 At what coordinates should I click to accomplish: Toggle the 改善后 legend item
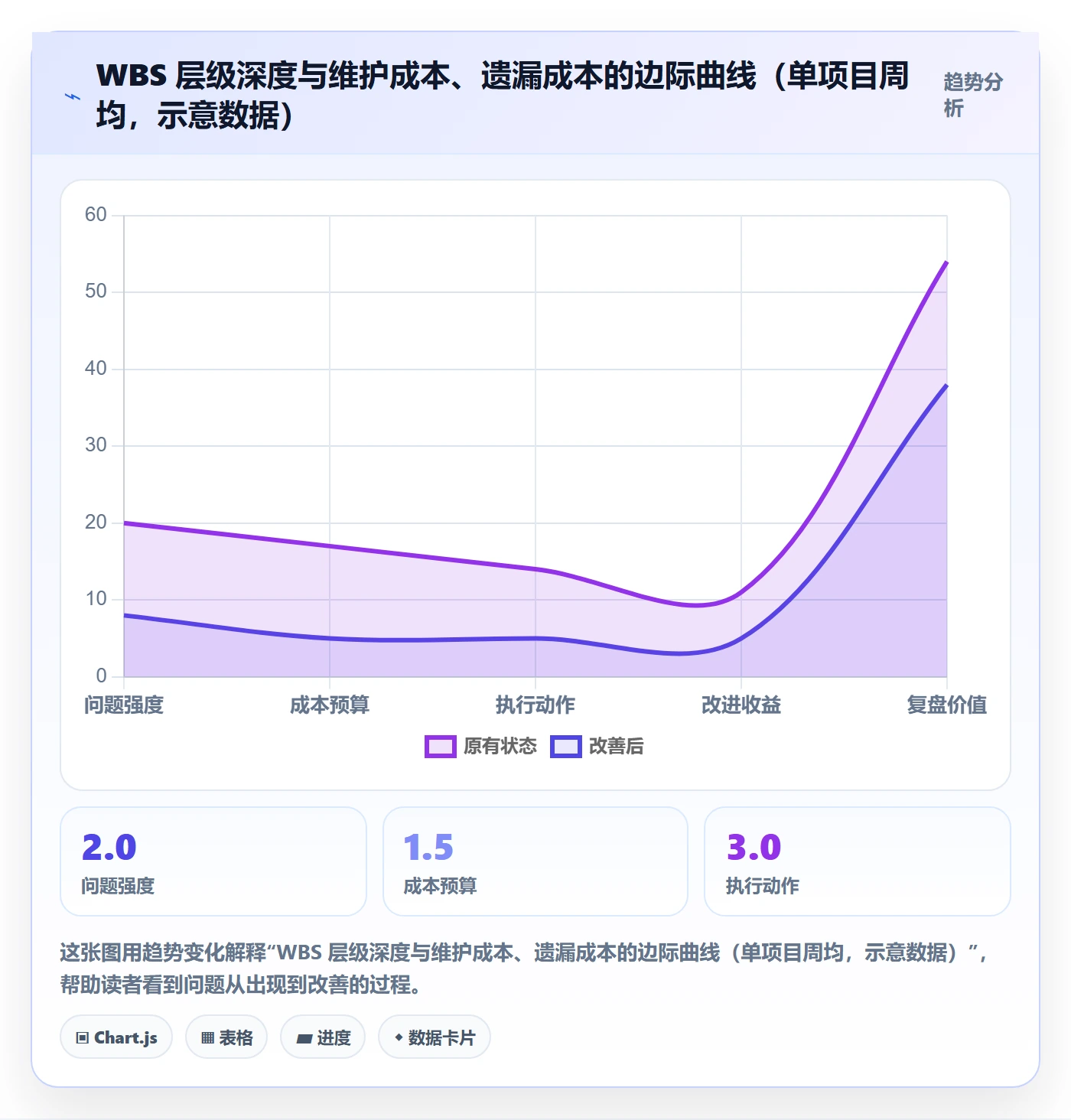point(597,746)
